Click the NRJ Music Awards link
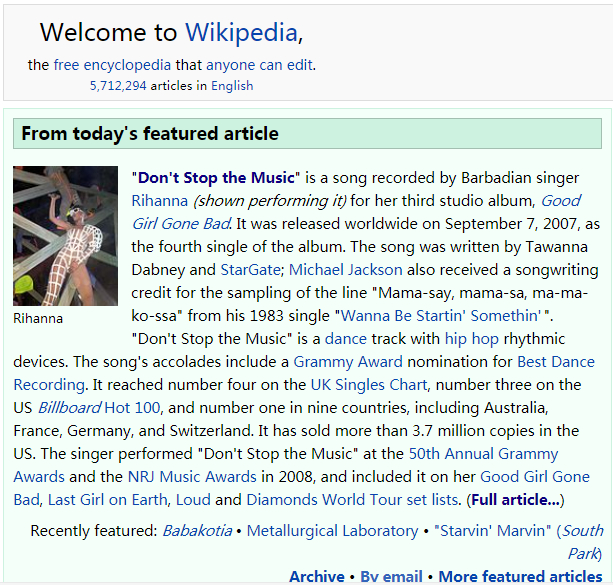 click(x=192, y=477)
